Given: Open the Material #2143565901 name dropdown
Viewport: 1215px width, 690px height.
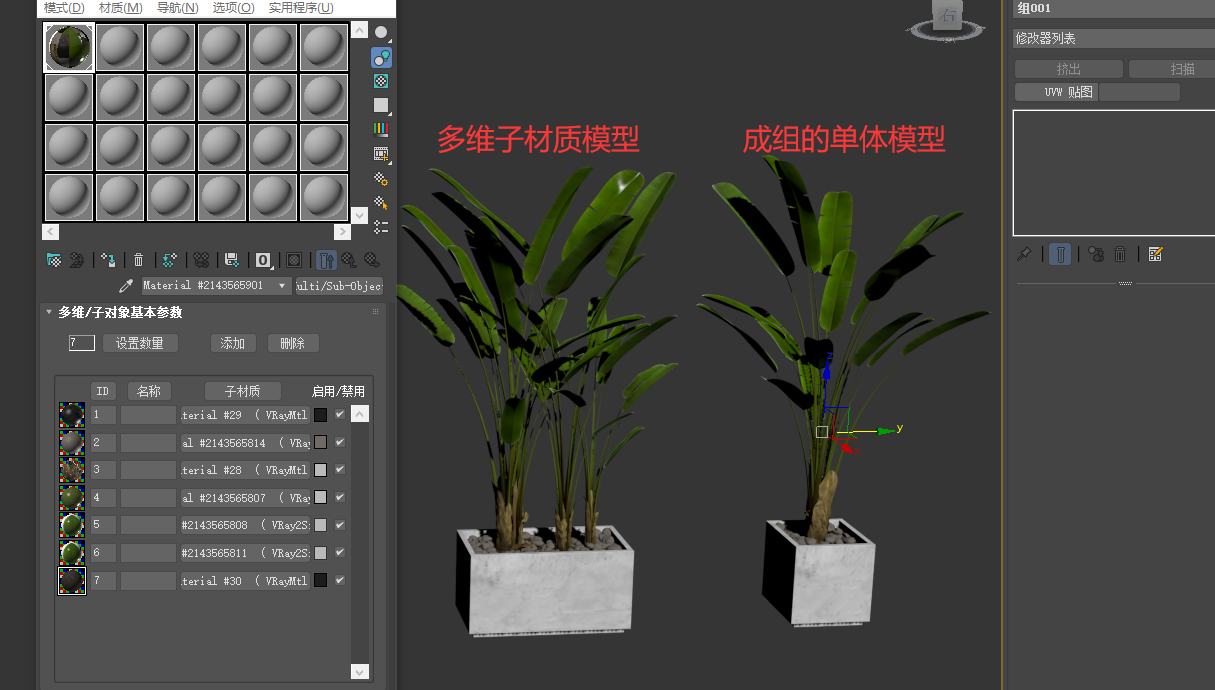Looking at the screenshot, I should pos(282,286).
